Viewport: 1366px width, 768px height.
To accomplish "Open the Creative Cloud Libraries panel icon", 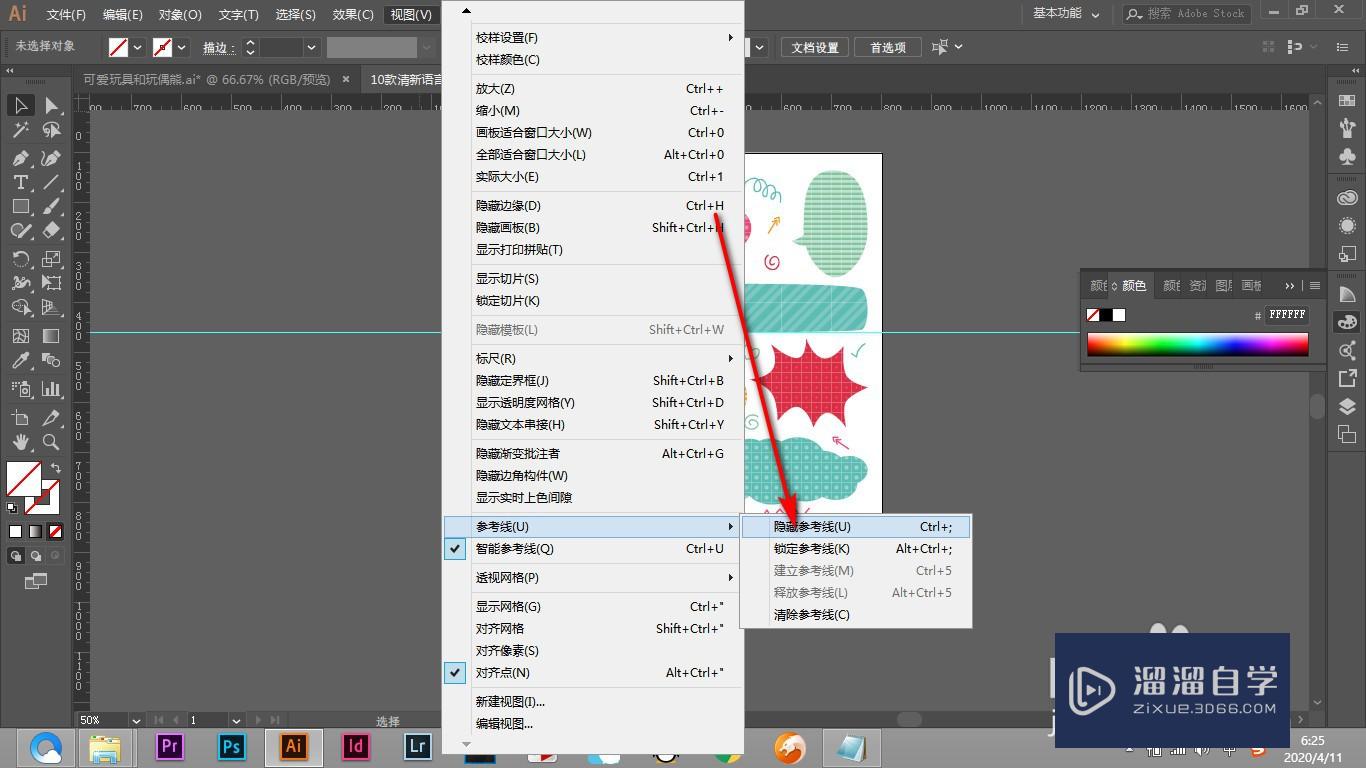I will (1347, 198).
